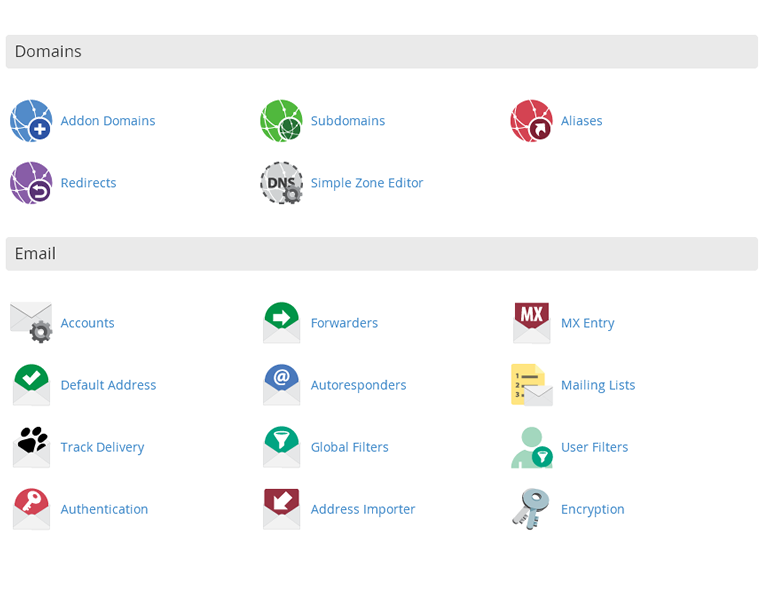Click the Encryption keys icon
Image resolution: width=759 pixels, height=597 pixels.
point(531,509)
